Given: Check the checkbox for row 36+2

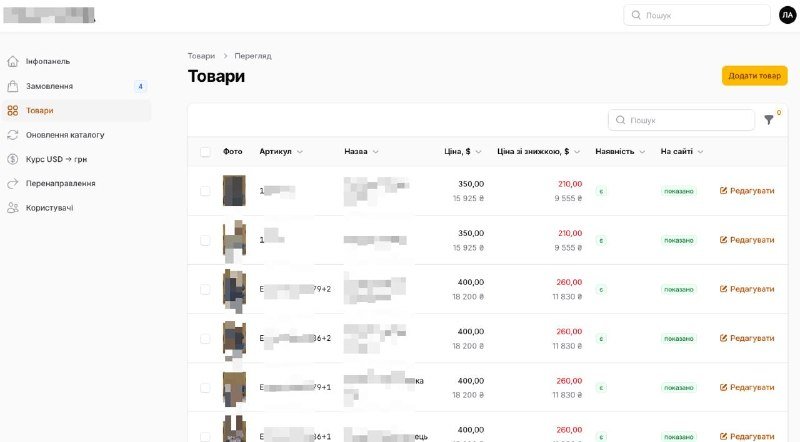Looking at the screenshot, I should click(x=205, y=338).
